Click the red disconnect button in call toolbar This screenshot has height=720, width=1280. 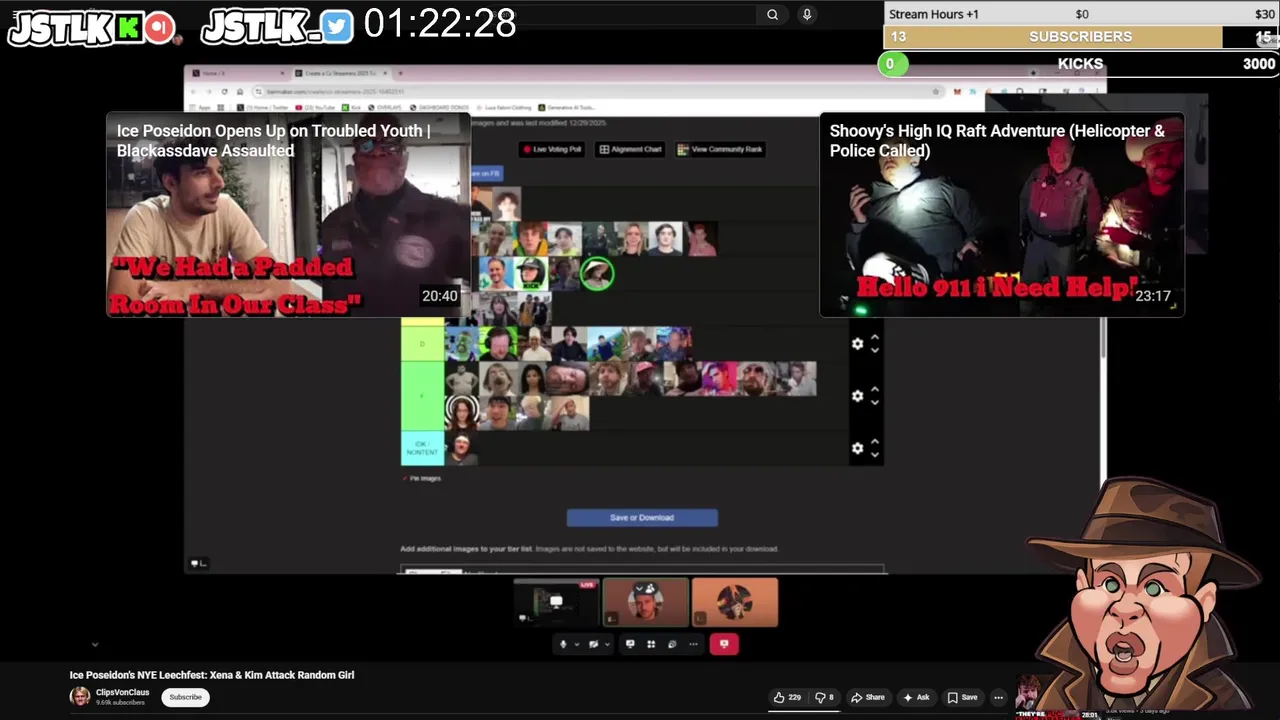pos(724,644)
